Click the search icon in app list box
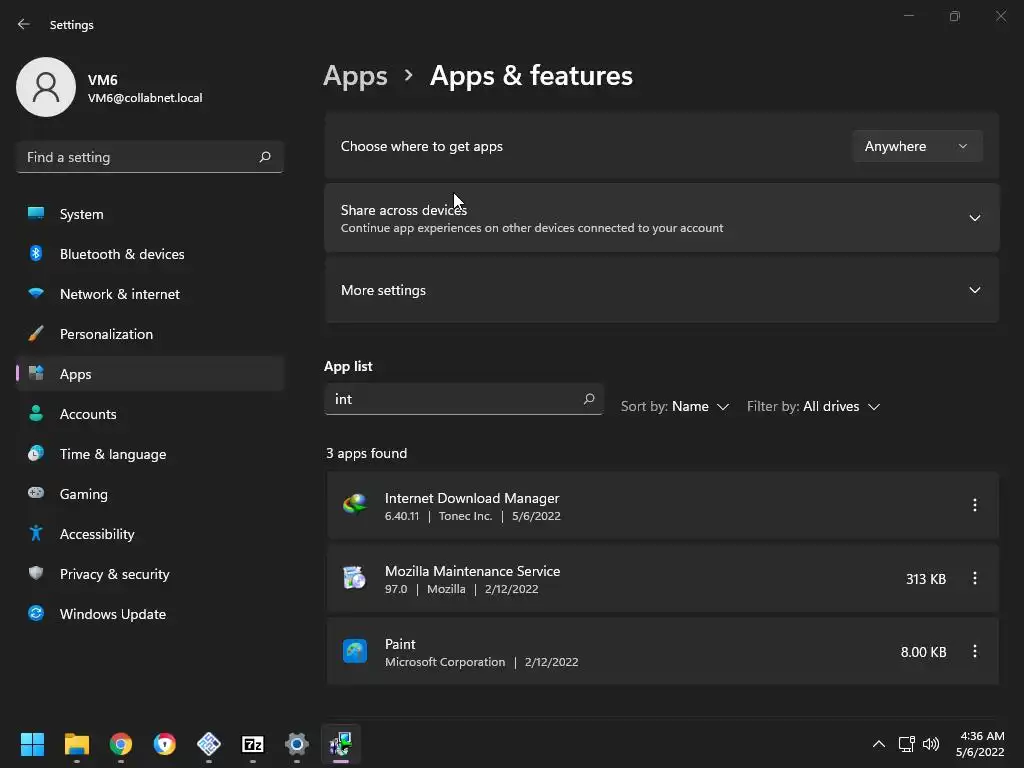This screenshot has width=1024, height=768. point(589,399)
